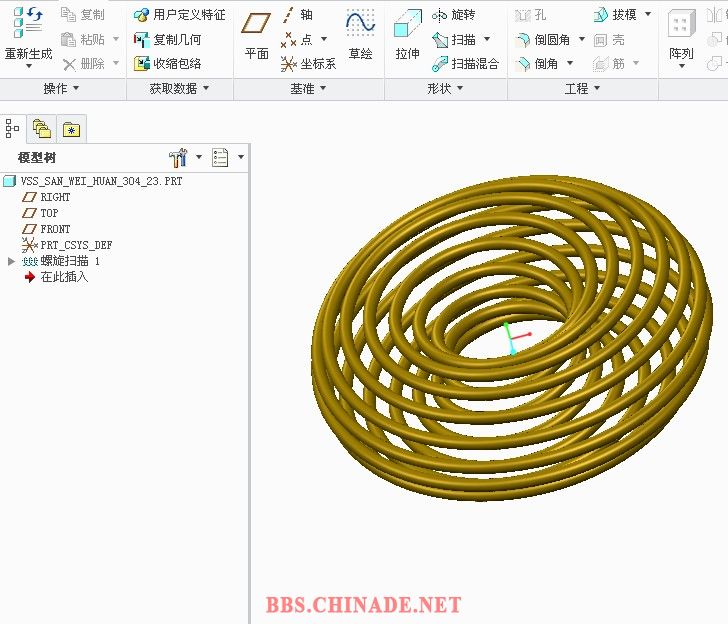The image size is (728, 624).
Task: Start the Sketch (草绘) tool
Action: 360,36
